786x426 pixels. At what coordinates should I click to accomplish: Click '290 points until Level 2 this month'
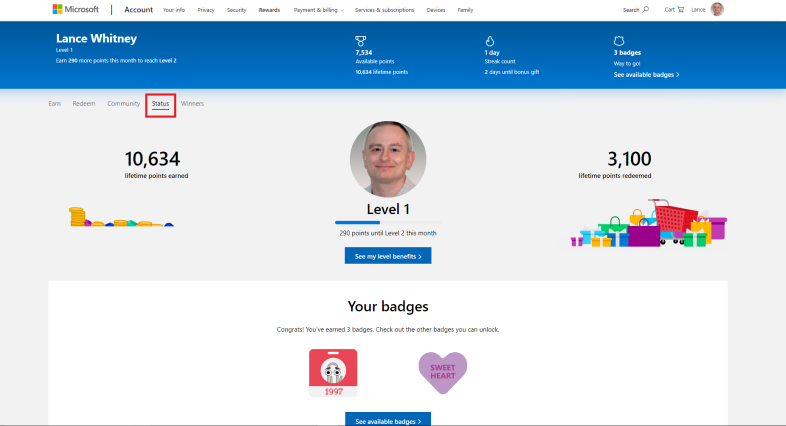coord(388,233)
